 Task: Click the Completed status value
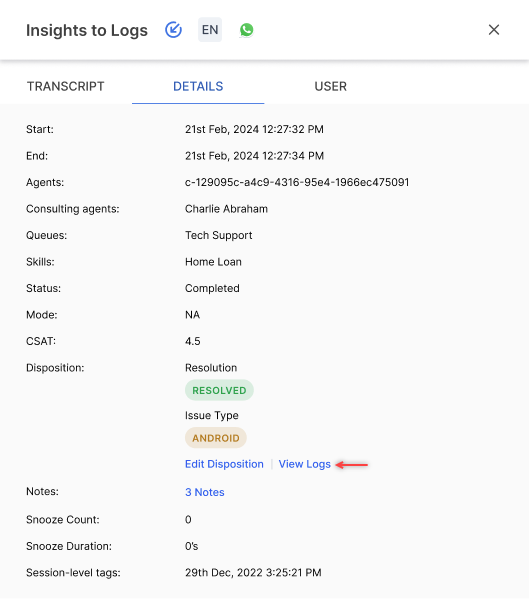point(212,289)
